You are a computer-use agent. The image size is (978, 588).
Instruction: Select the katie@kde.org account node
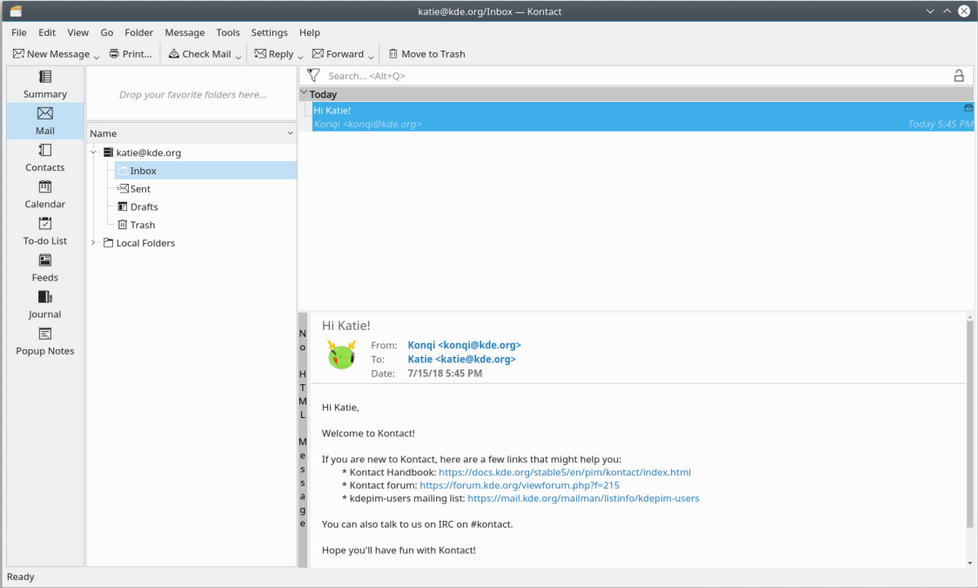142,152
